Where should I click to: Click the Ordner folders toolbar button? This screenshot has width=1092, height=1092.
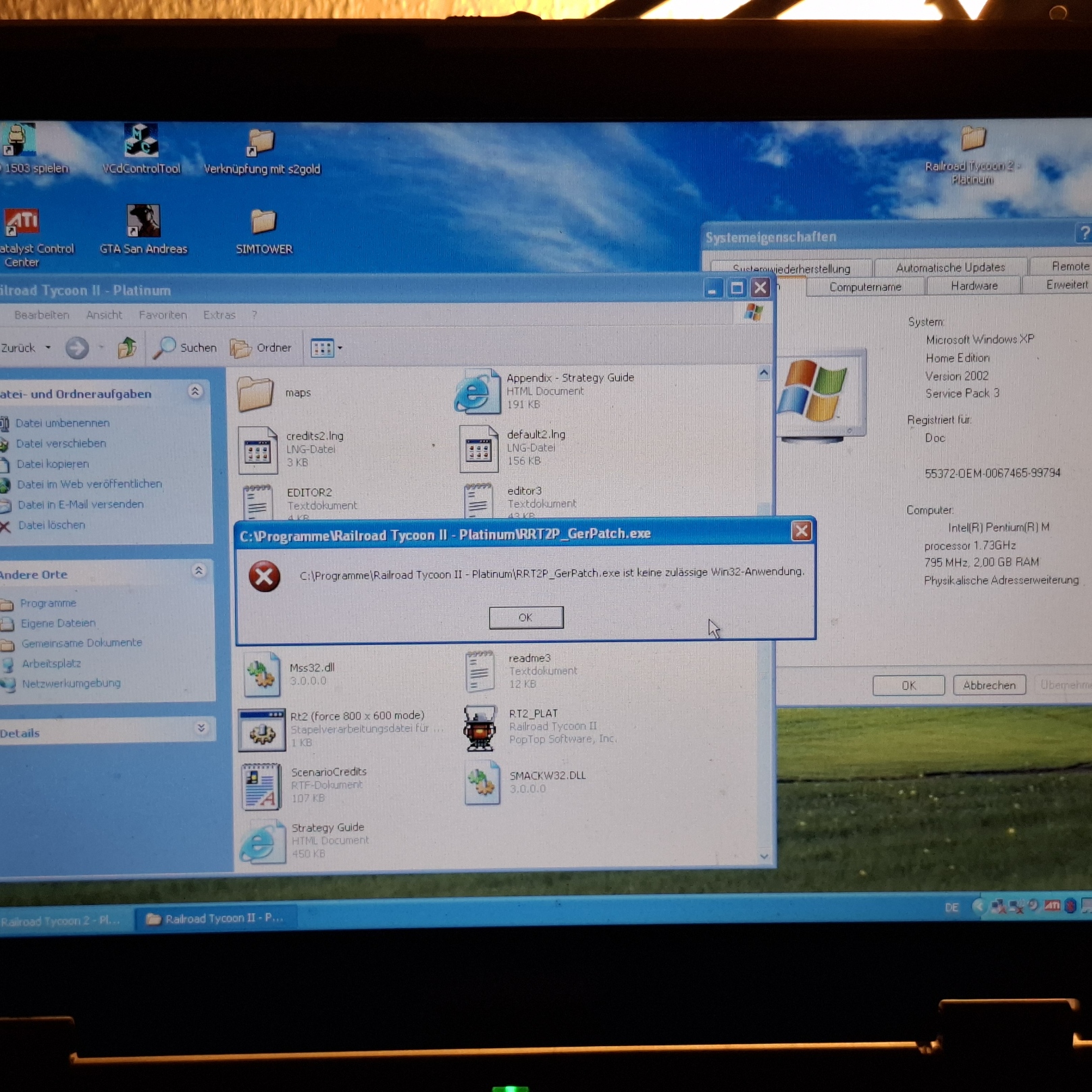(261, 348)
